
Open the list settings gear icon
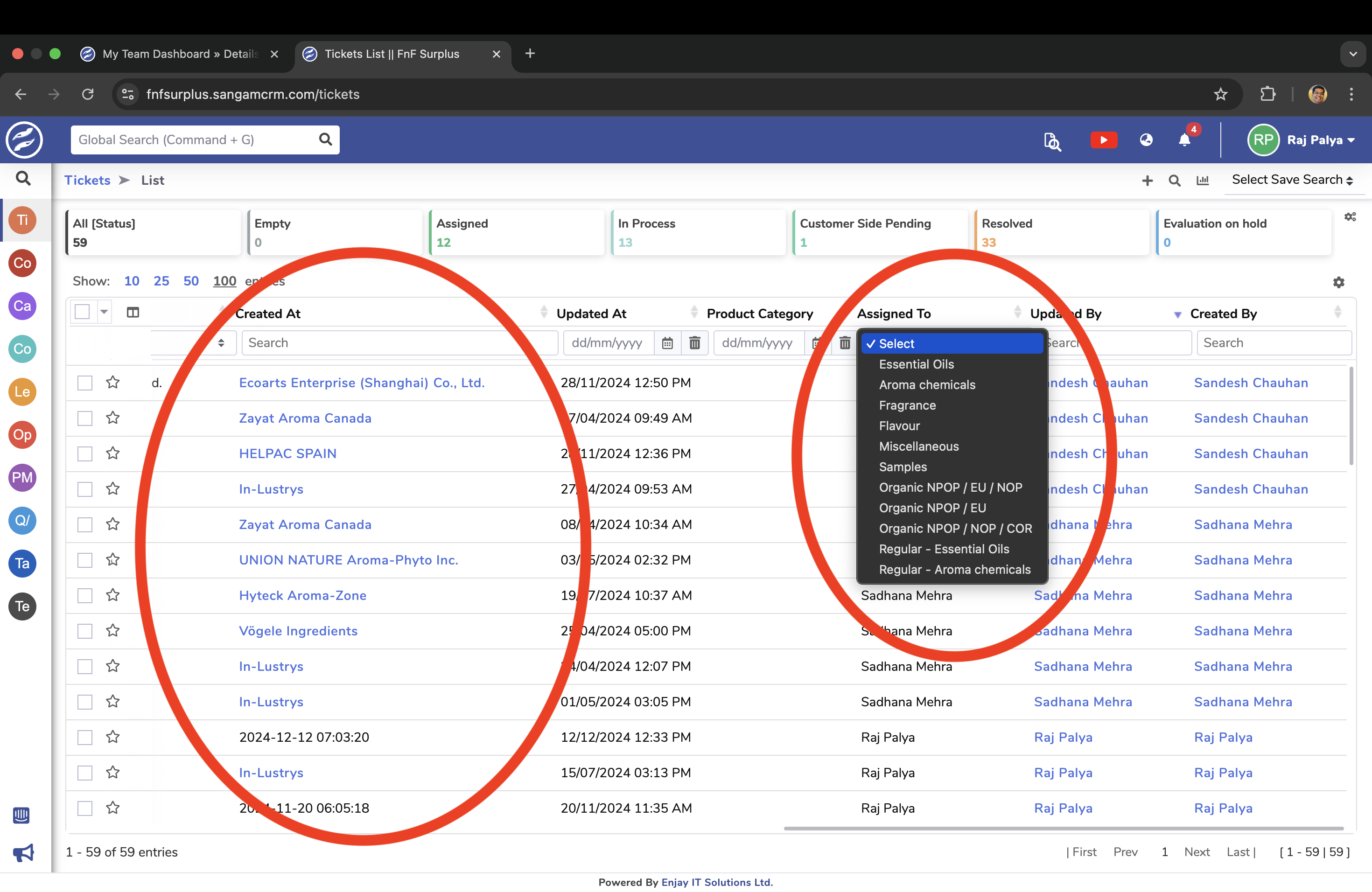(1338, 282)
